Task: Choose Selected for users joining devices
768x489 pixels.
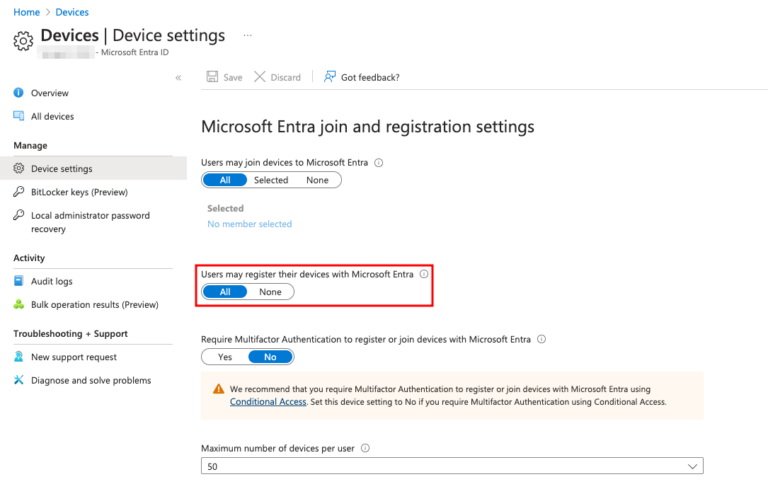Action: point(271,180)
